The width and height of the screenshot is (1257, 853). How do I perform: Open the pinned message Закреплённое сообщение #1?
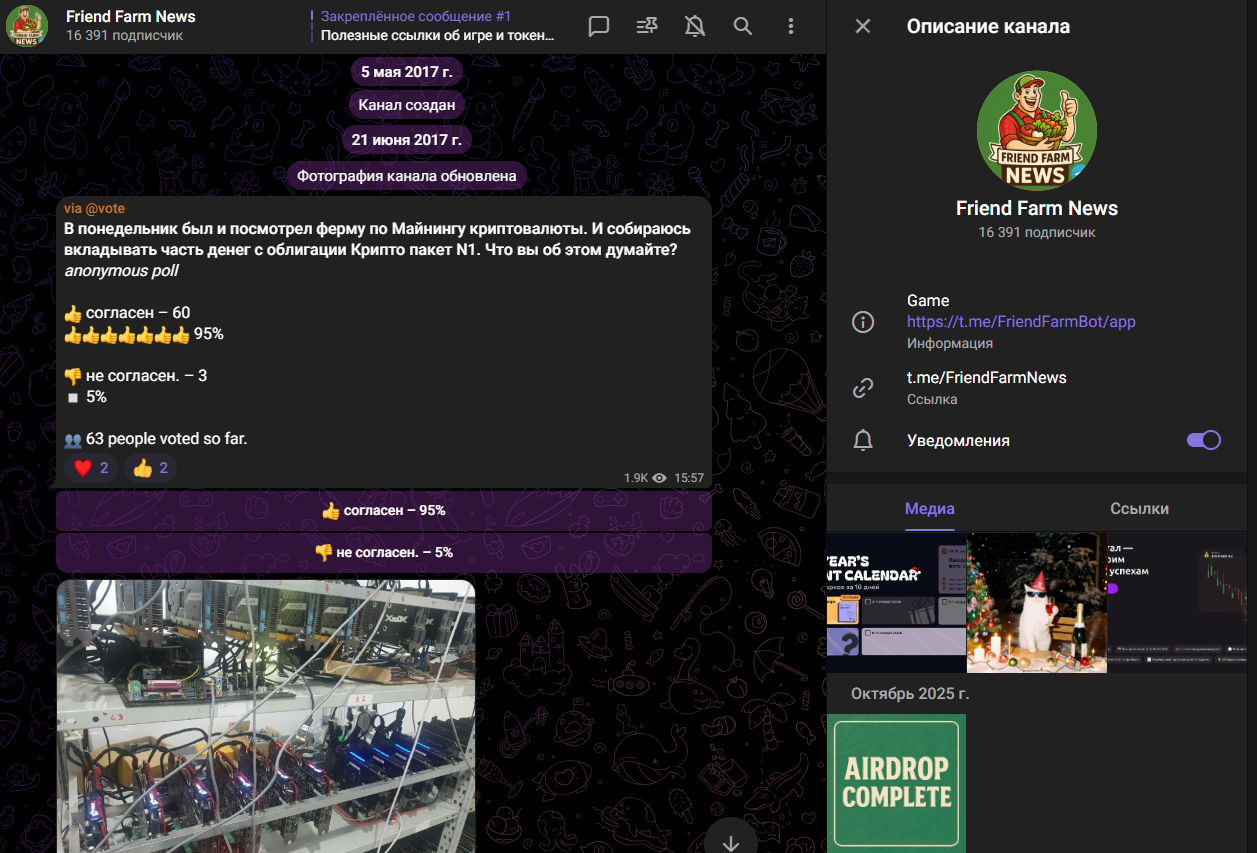tap(437, 26)
